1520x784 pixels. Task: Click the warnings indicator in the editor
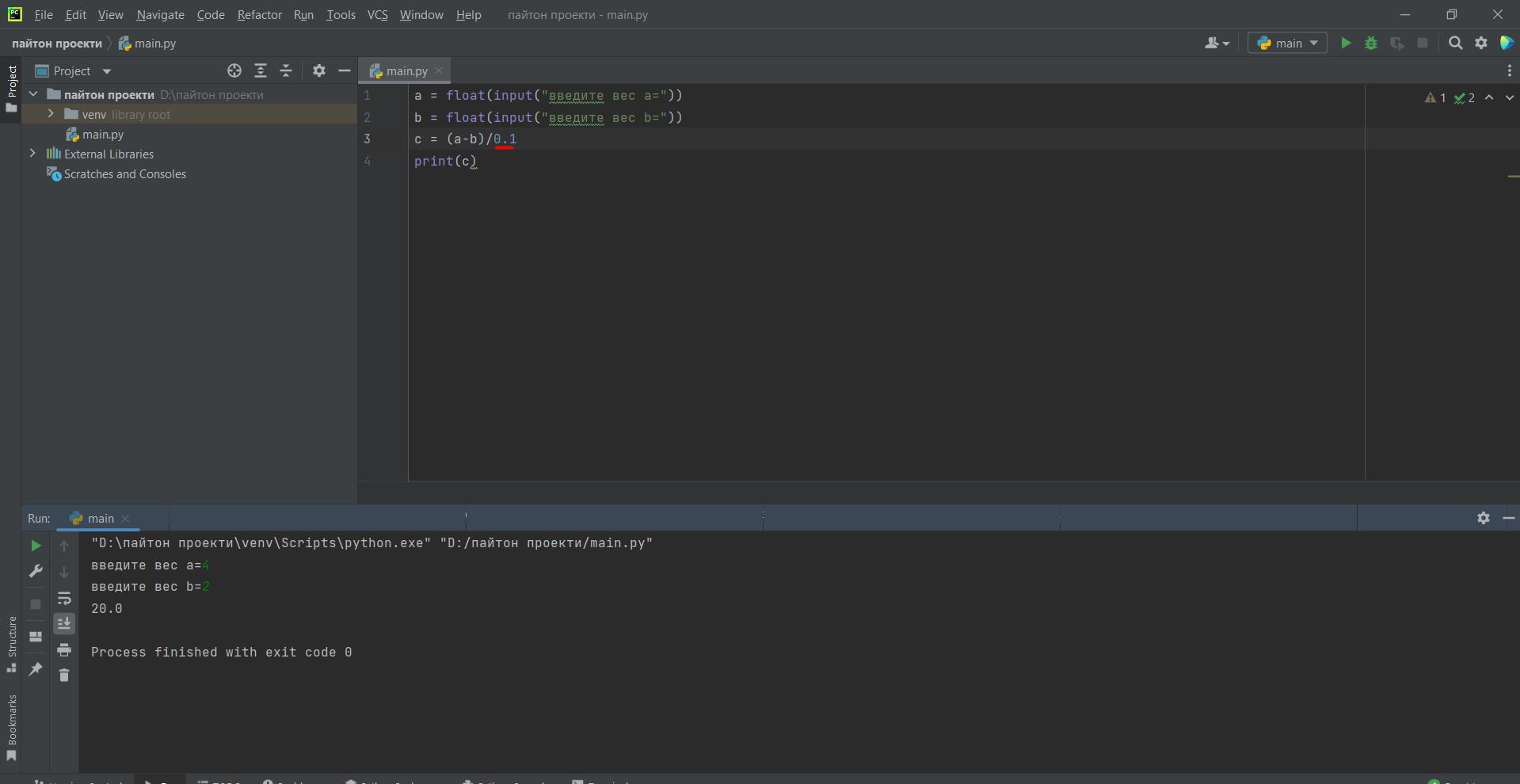tap(1434, 98)
